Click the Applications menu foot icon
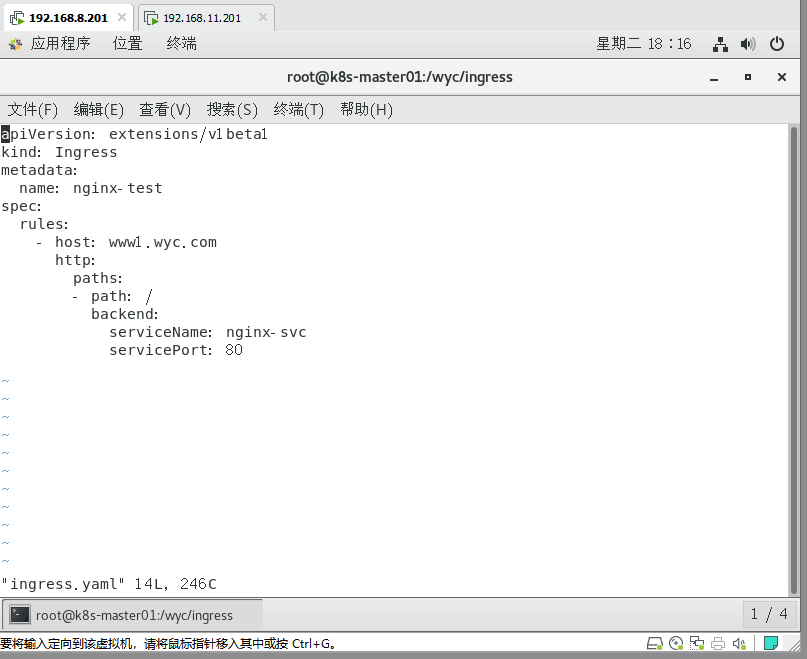 (x=15, y=44)
